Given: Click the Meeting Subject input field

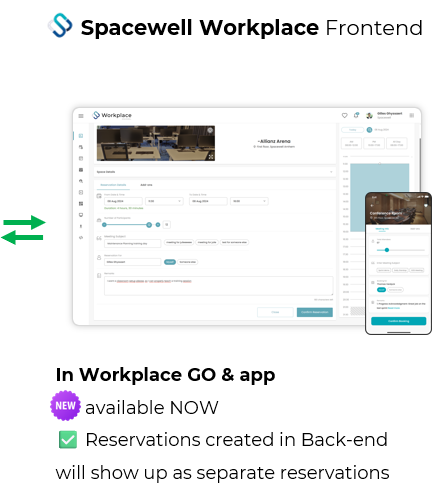Looking at the screenshot, I should pos(133,243).
